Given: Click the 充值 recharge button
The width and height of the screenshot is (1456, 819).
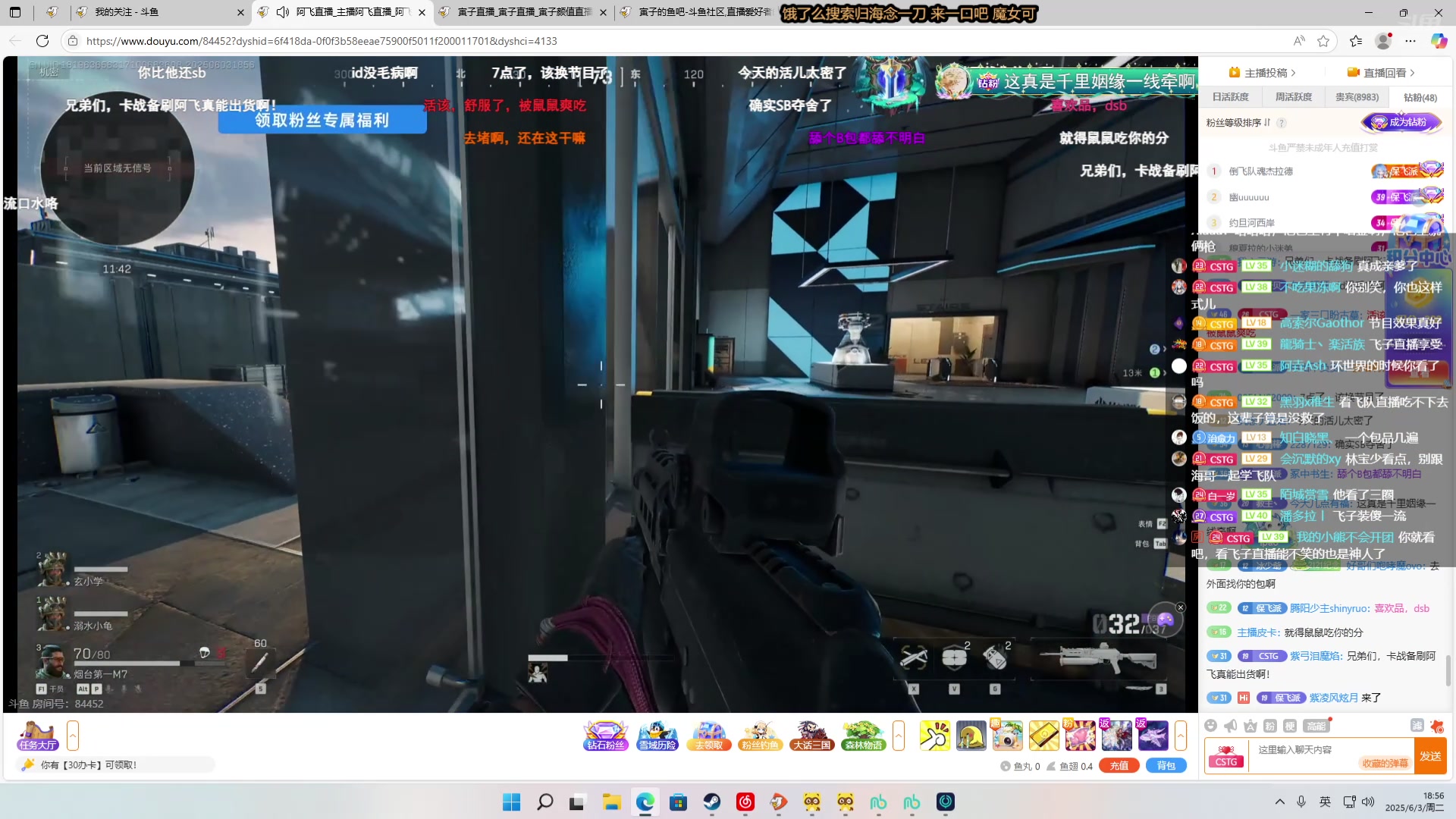Looking at the screenshot, I should (1119, 766).
